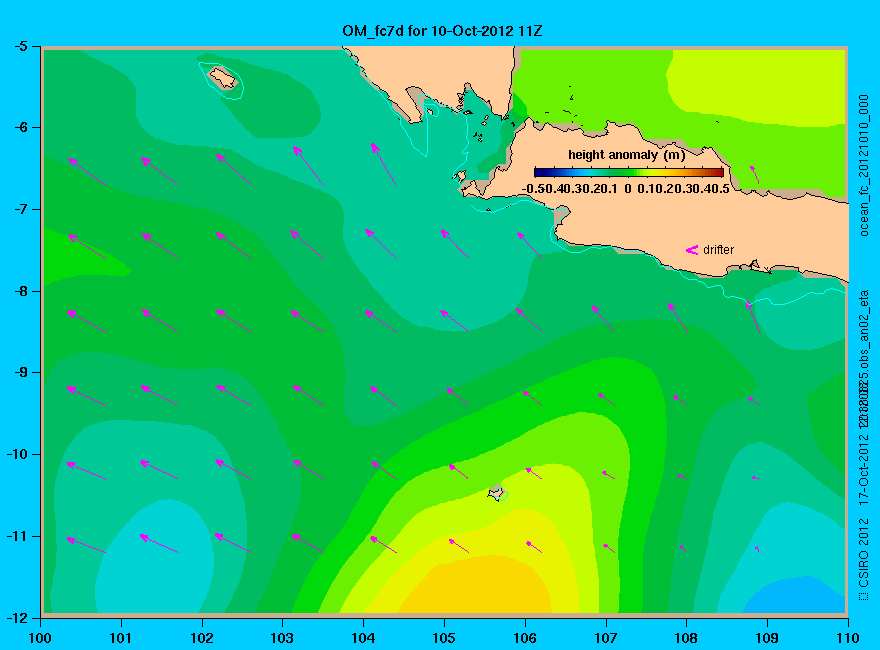Image resolution: width=880 pixels, height=650 pixels.
Task: Click the orange-yellow anomaly peak at the bottom
Action: coord(477,587)
